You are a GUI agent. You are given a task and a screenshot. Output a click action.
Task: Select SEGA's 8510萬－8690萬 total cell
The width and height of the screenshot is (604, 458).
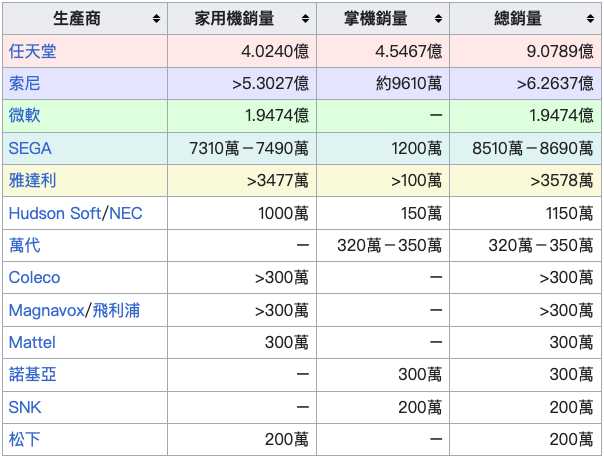(525, 148)
